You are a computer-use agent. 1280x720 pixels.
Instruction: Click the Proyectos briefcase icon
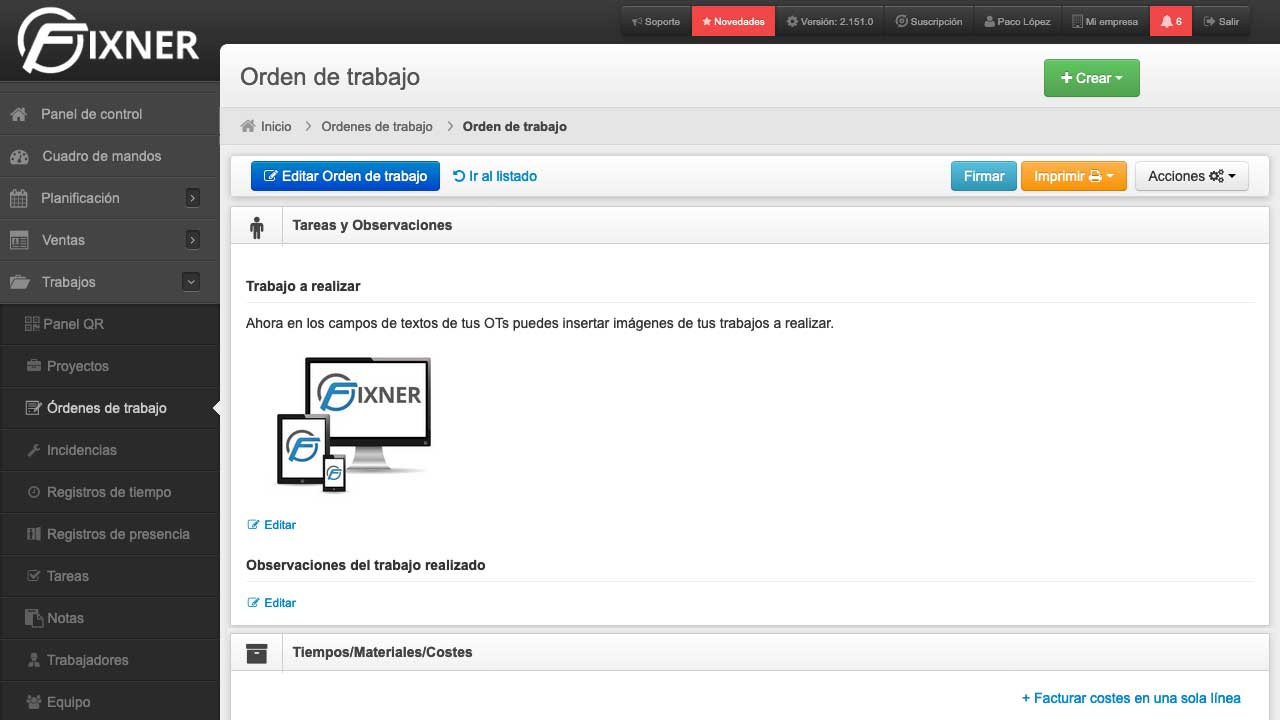[x=33, y=366]
